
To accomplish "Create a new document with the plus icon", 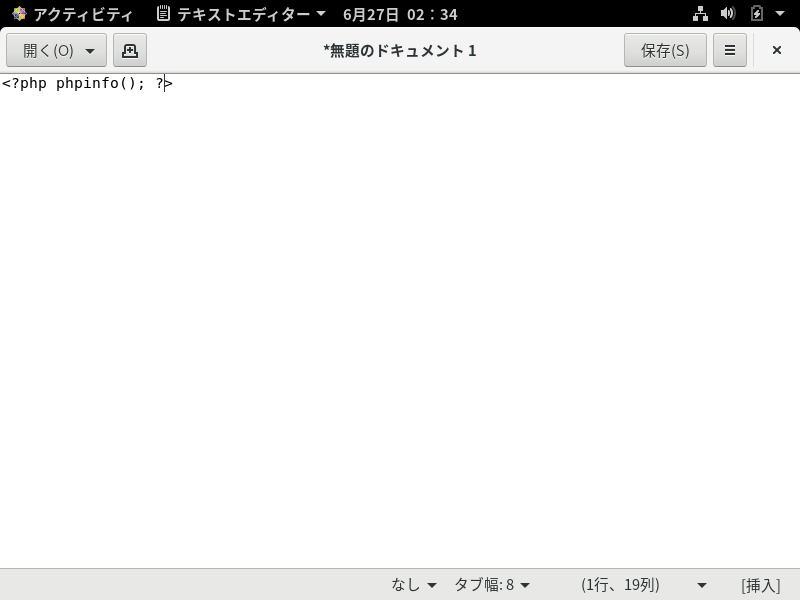I will point(130,50).
